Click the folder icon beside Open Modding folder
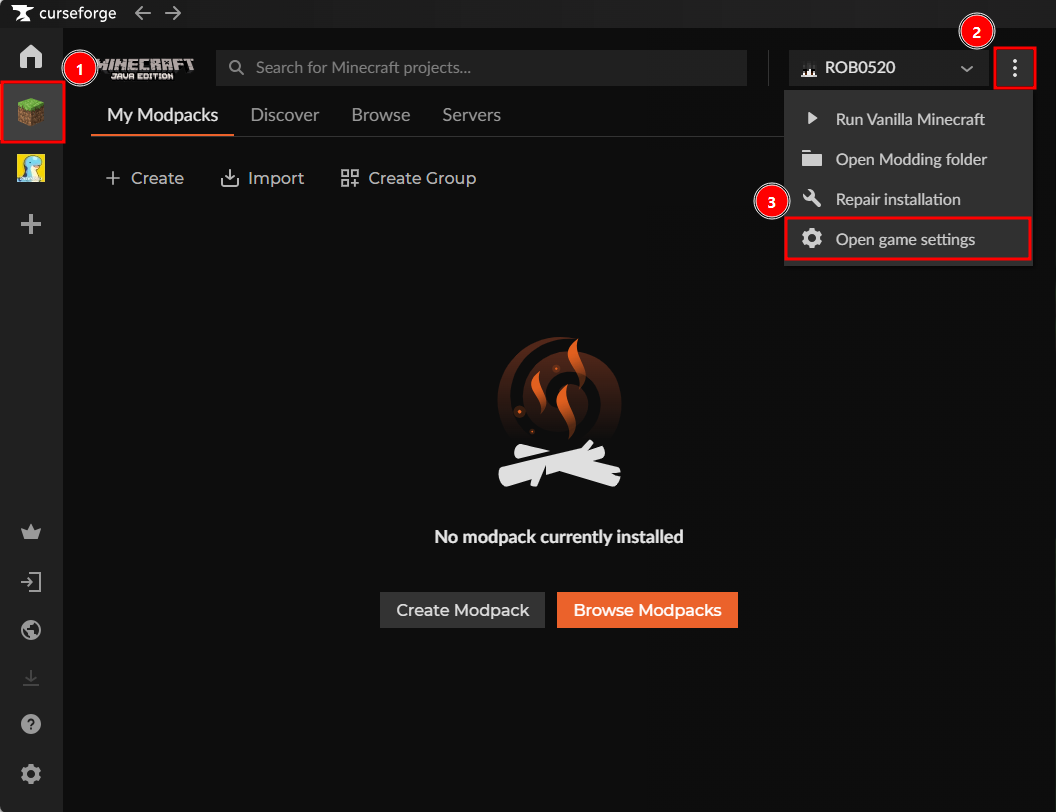The height and width of the screenshot is (812, 1056). (x=812, y=158)
